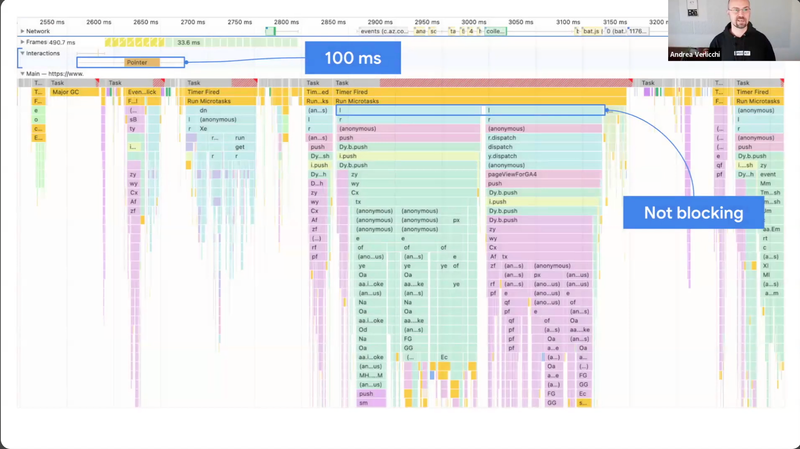Select the y.dispatch function entry

coord(544,156)
